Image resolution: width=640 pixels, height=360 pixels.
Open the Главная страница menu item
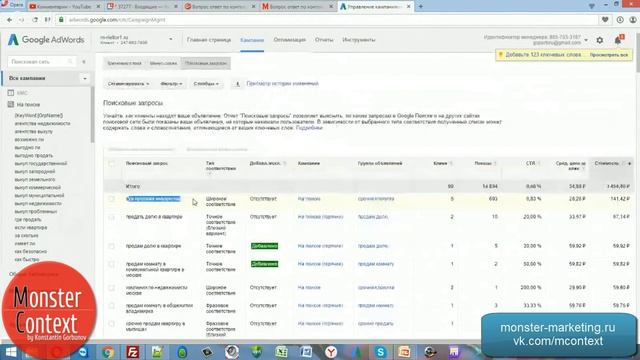coord(209,40)
